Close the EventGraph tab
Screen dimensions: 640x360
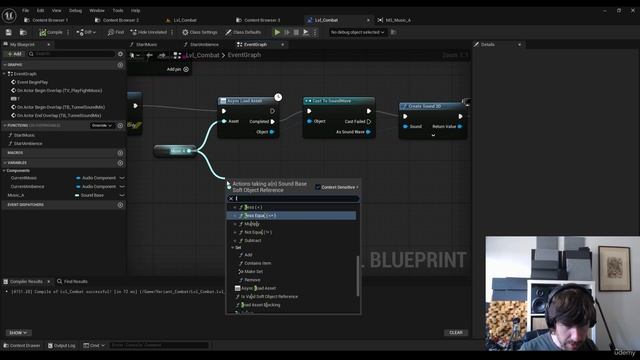pyautogui.click(x=282, y=44)
